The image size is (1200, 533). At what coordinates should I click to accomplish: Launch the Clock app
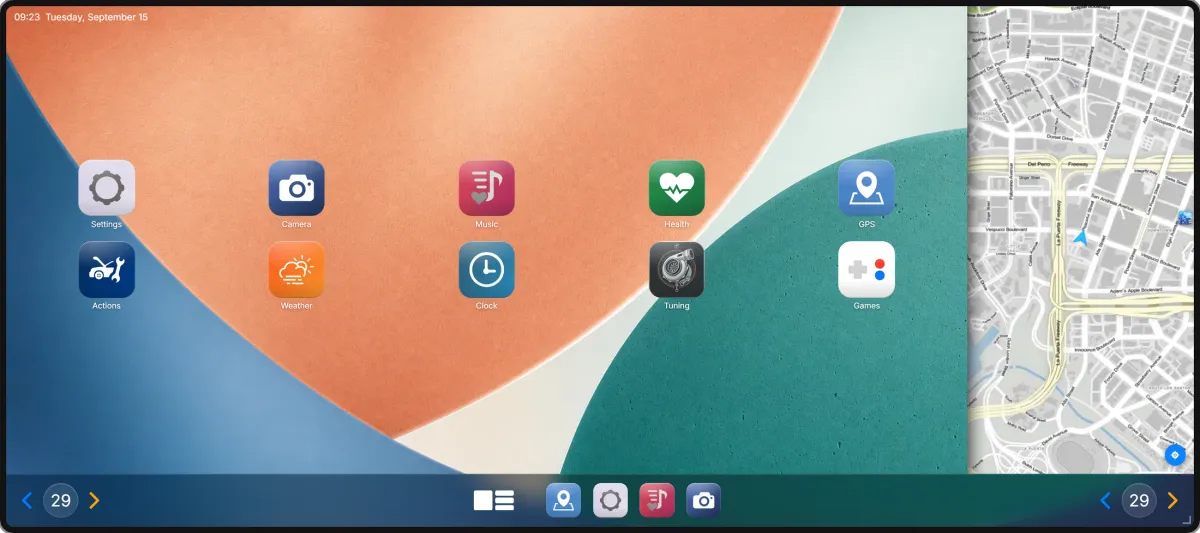point(486,270)
